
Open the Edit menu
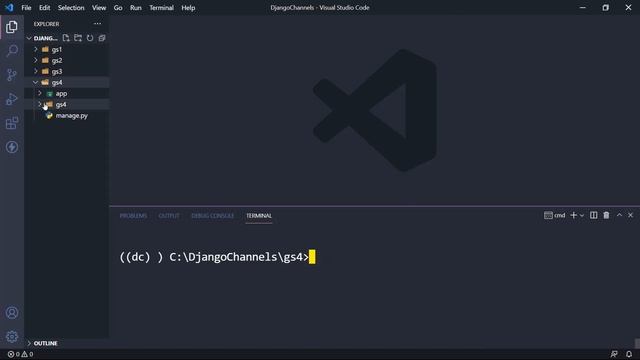44,8
